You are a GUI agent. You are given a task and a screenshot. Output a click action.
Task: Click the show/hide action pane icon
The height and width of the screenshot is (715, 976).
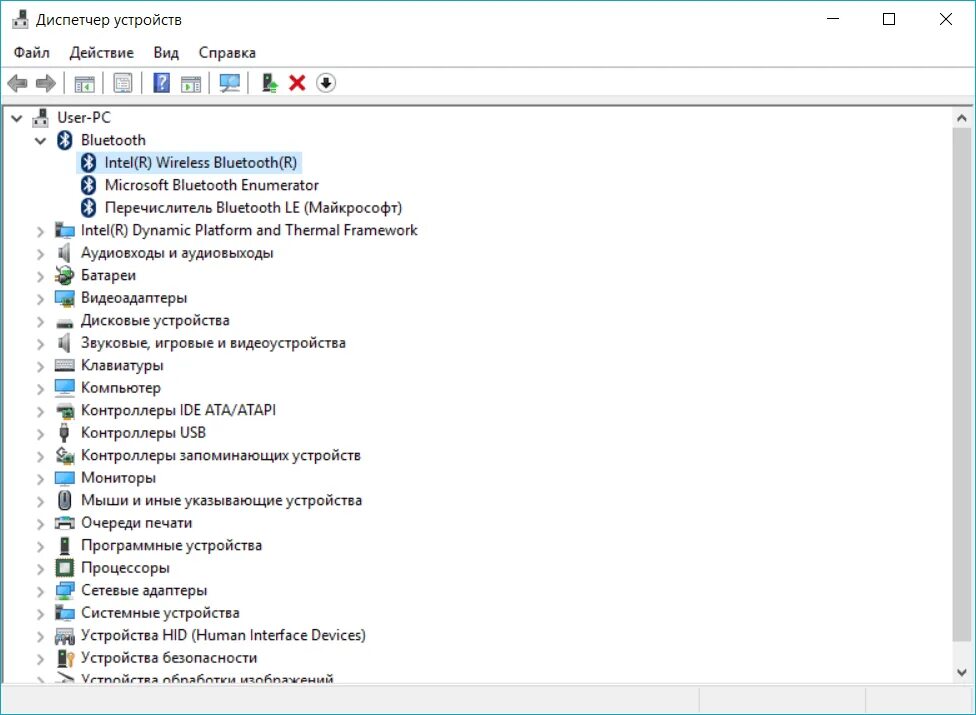coord(191,83)
